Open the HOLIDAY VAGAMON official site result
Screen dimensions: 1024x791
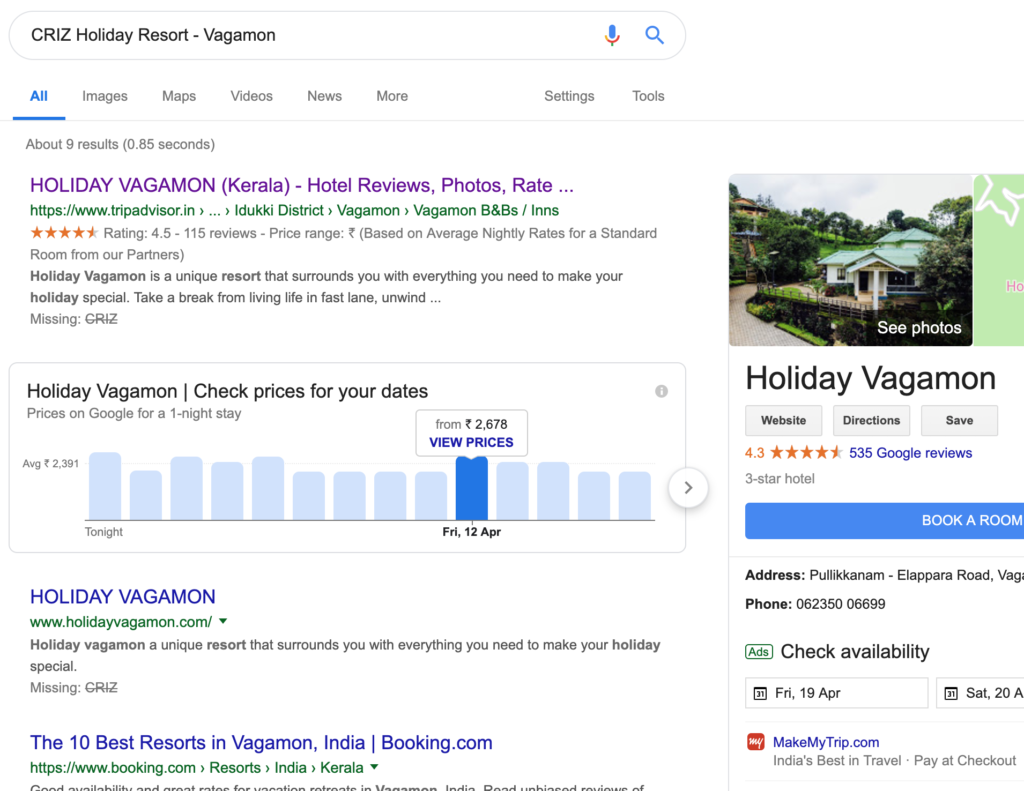pos(123,596)
